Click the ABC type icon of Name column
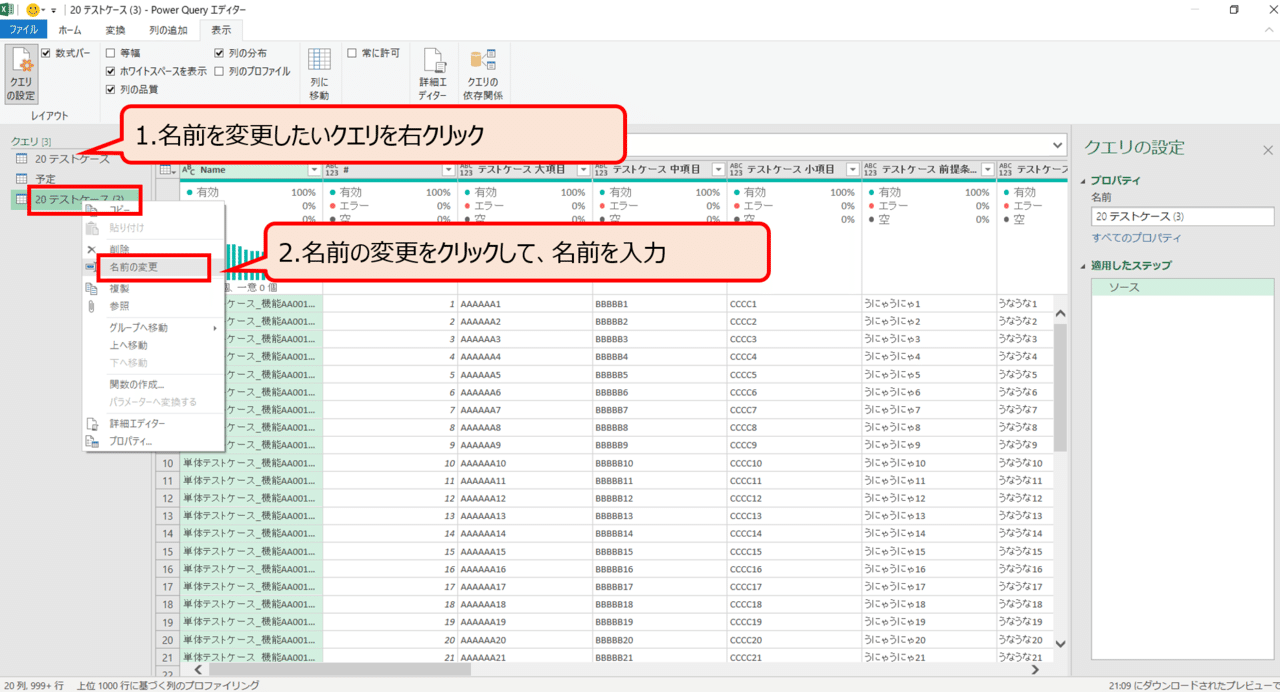This screenshot has height=692, width=1280. click(x=189, y=170)
